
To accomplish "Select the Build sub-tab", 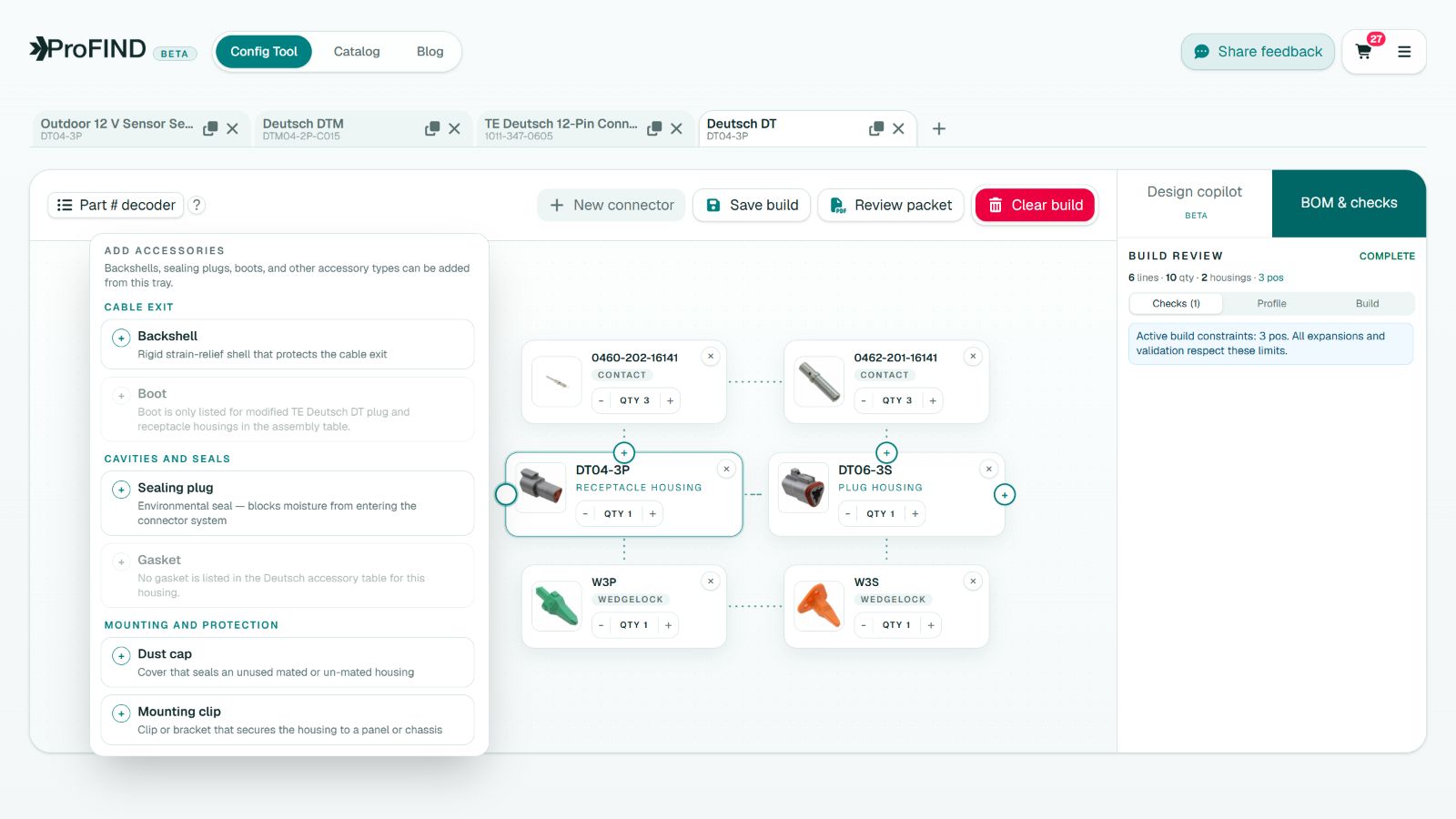I will (1367, 304).
